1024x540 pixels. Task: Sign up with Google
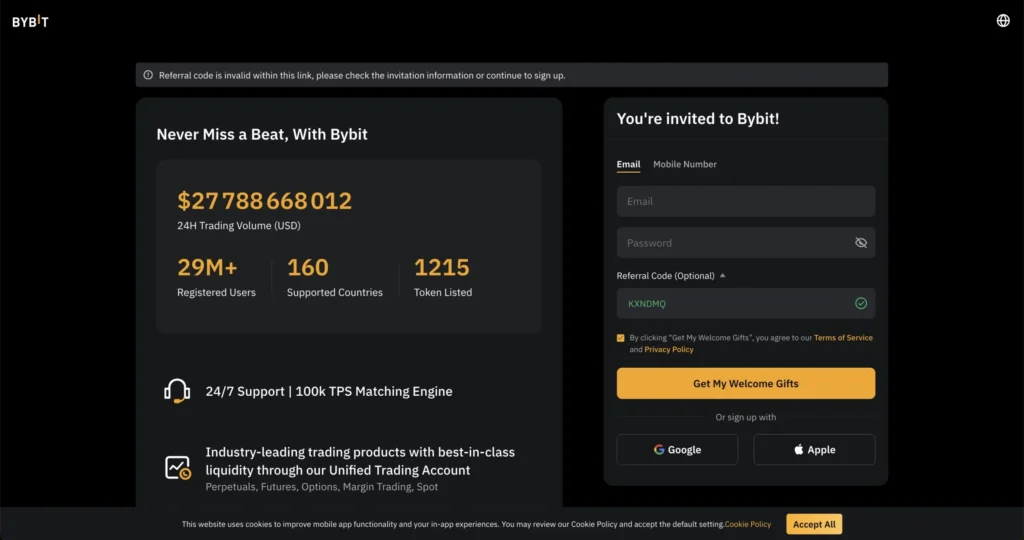677,450
